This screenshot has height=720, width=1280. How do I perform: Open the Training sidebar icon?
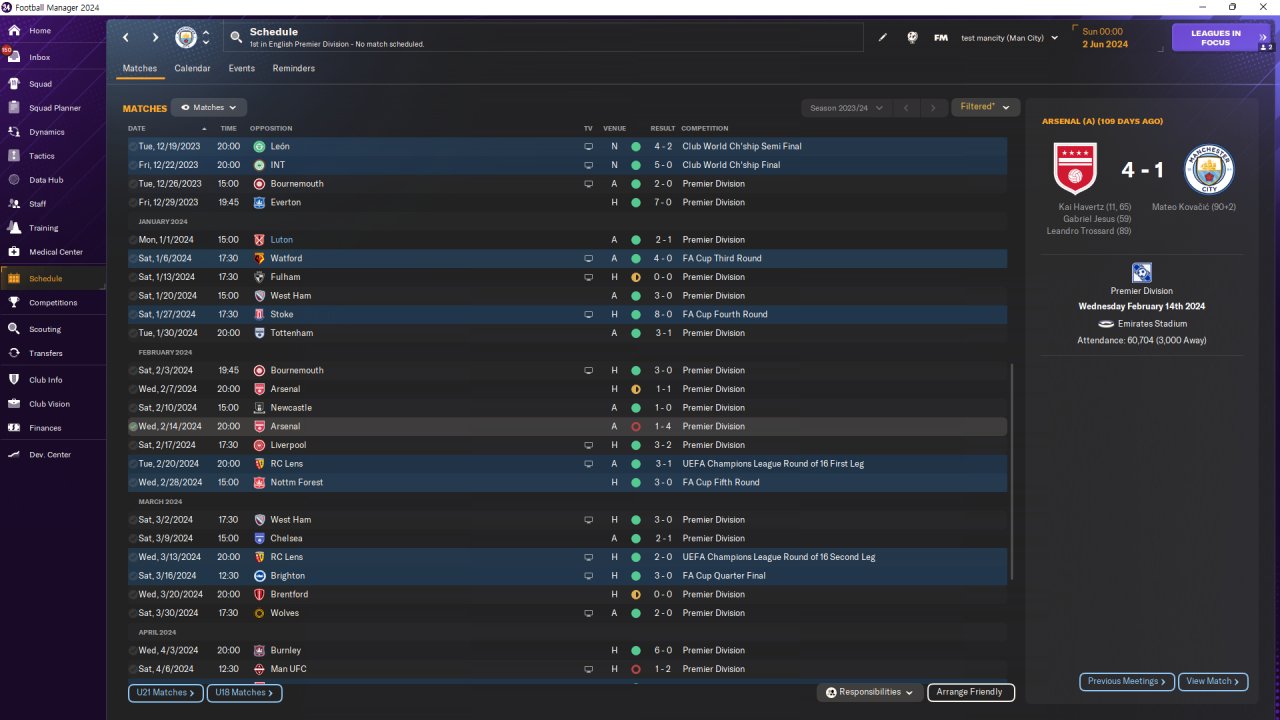[x=14, y=228]
